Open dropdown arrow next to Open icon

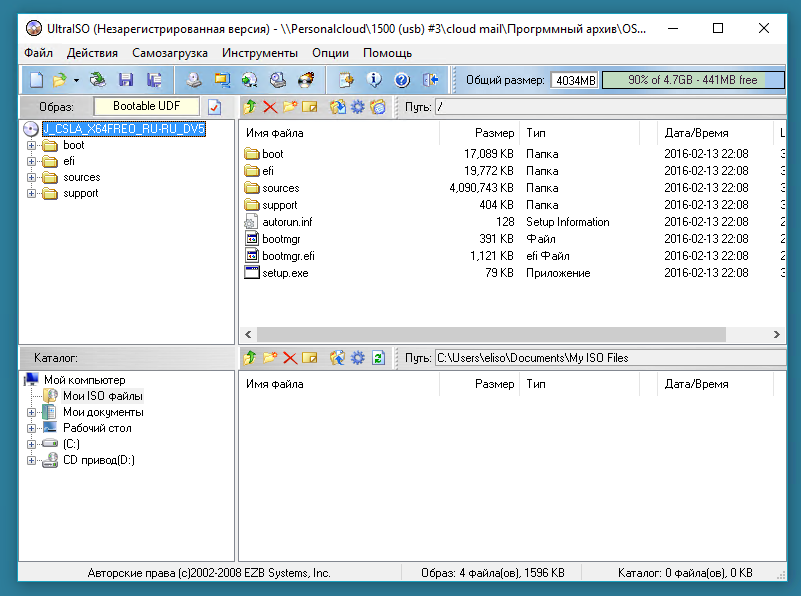coord(76,80)
